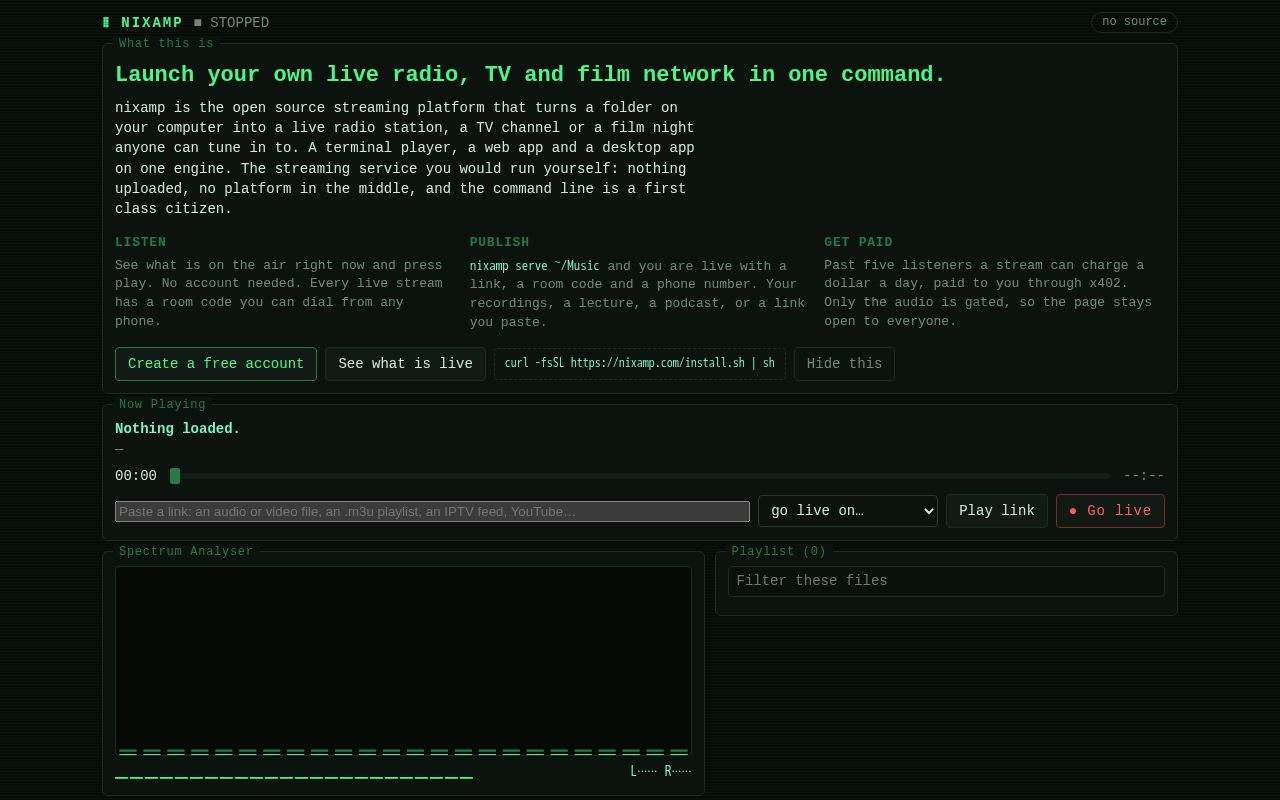This screenshot has width=1280, height=800.
Task: Click the 'What this is' panel label
Action: tap(166, 43)
